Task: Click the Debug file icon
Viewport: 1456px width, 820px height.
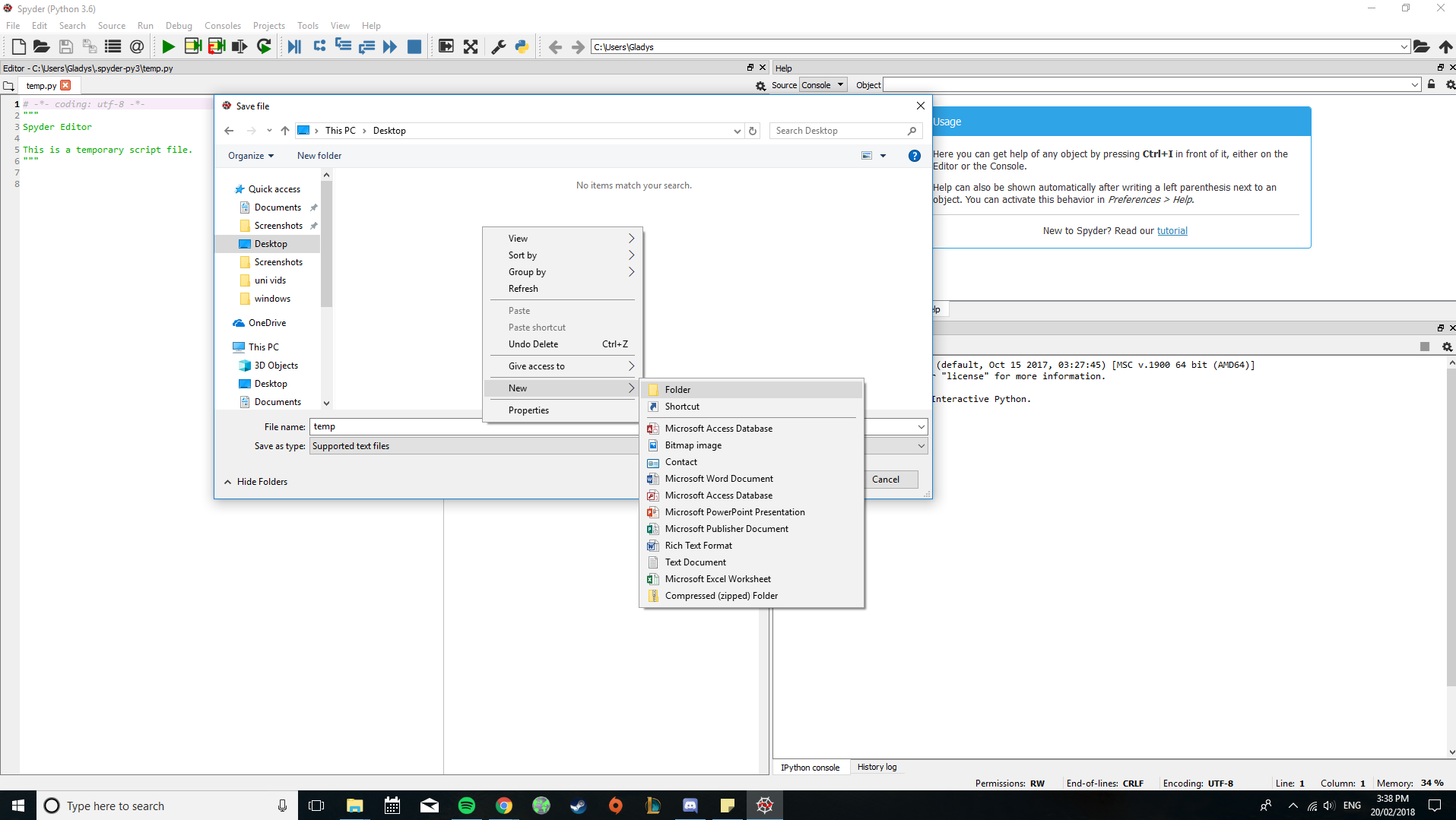Action: [x=294, y=46]
